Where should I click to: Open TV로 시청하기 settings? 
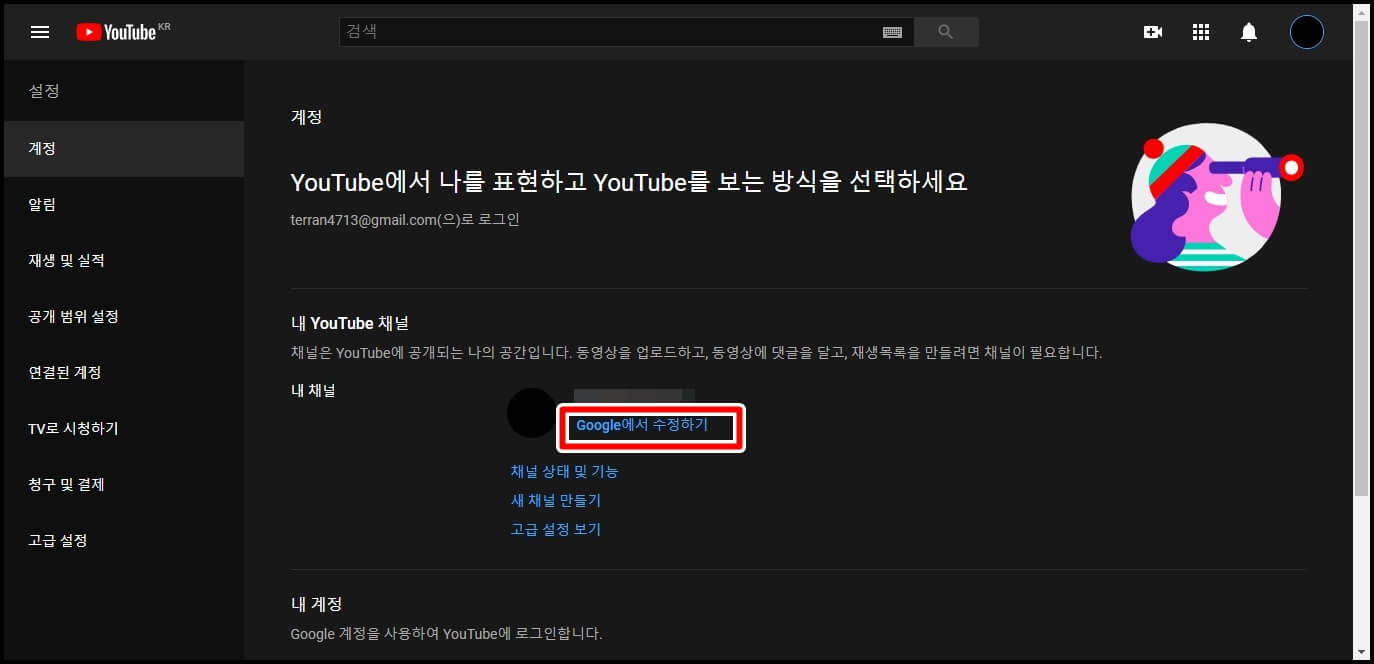click(124, 429)
